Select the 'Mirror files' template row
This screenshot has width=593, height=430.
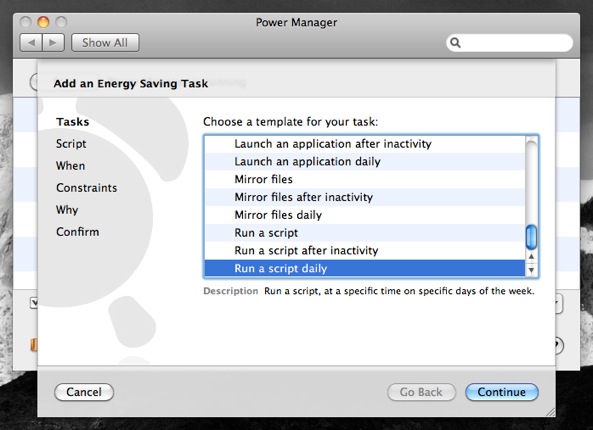365,179
